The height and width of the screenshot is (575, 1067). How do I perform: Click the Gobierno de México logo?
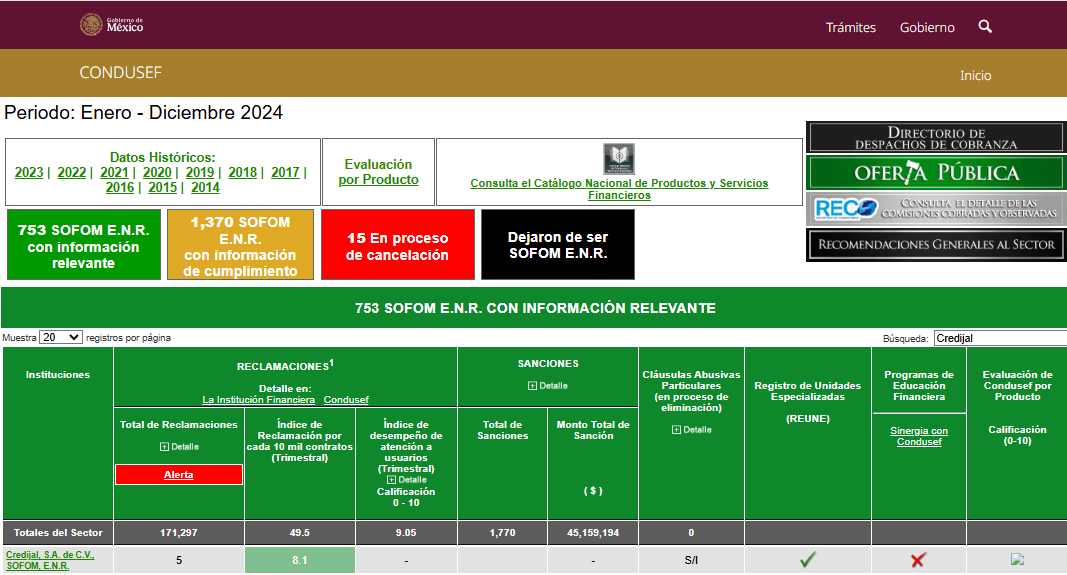[x=112, y=24]
